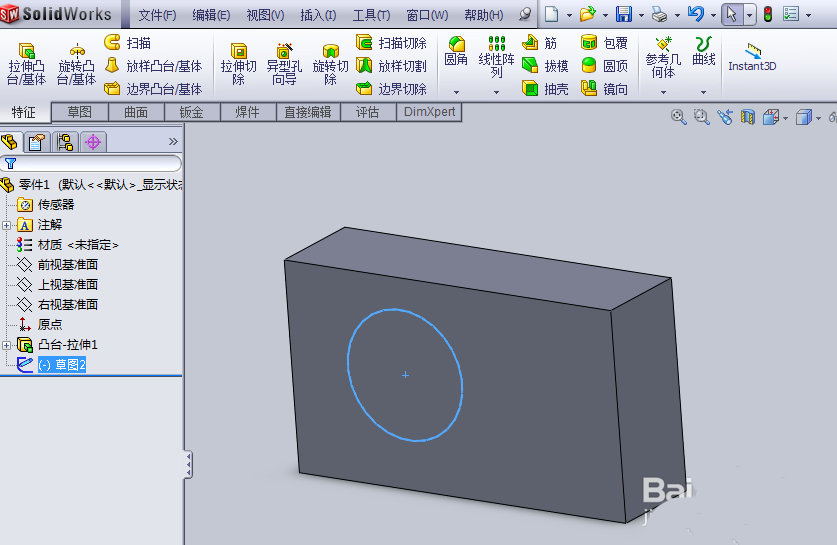Screen dimensions: 837x545
Task: Click the Curves (曲线) tool
Action: (x=704, y=52)
